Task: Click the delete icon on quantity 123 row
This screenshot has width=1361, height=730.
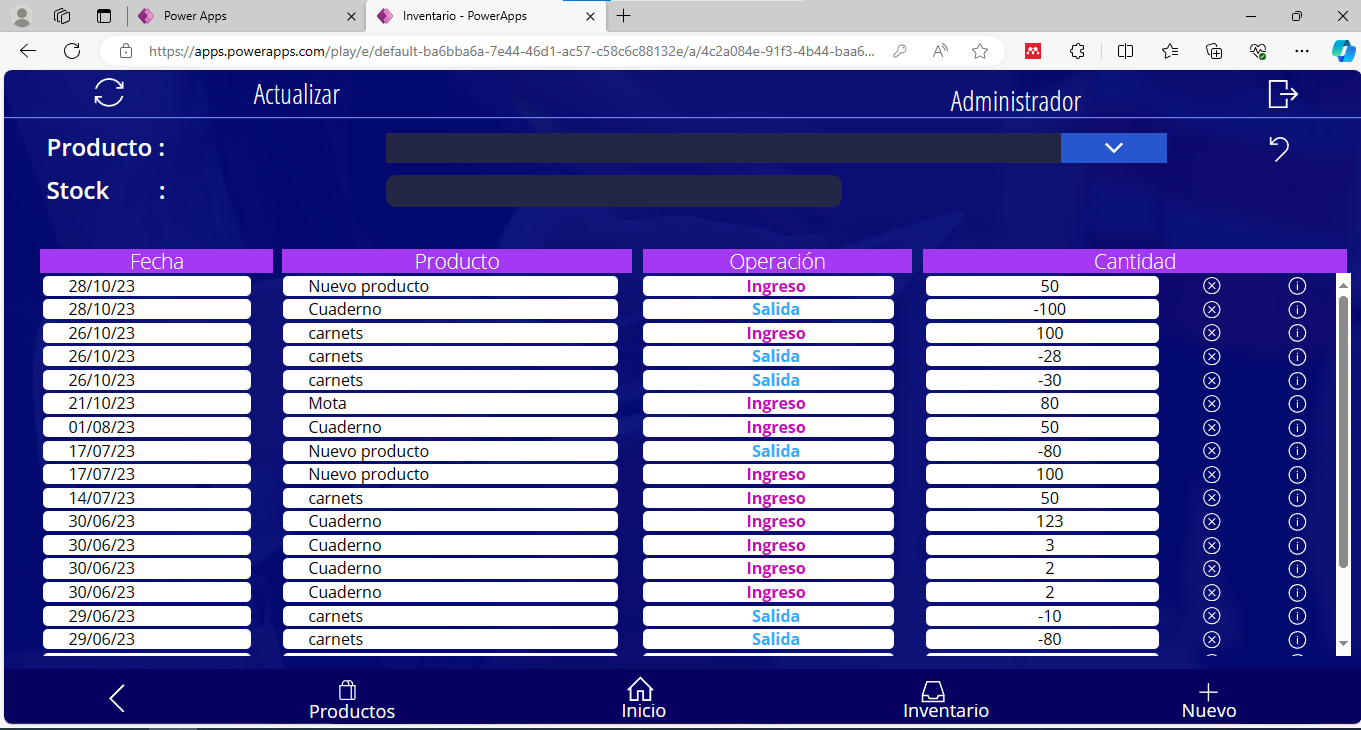Action: (1211, 522)
